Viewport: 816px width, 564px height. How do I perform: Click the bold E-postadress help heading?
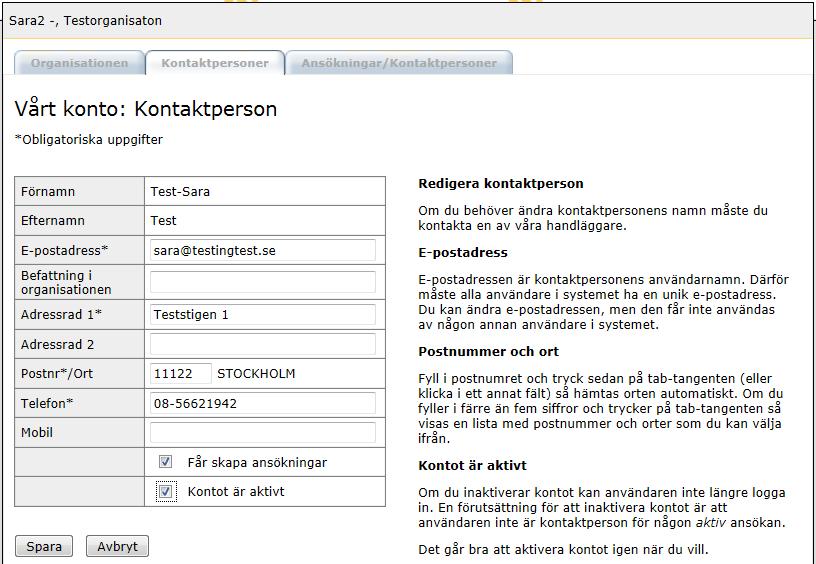(x=463, y=253)
